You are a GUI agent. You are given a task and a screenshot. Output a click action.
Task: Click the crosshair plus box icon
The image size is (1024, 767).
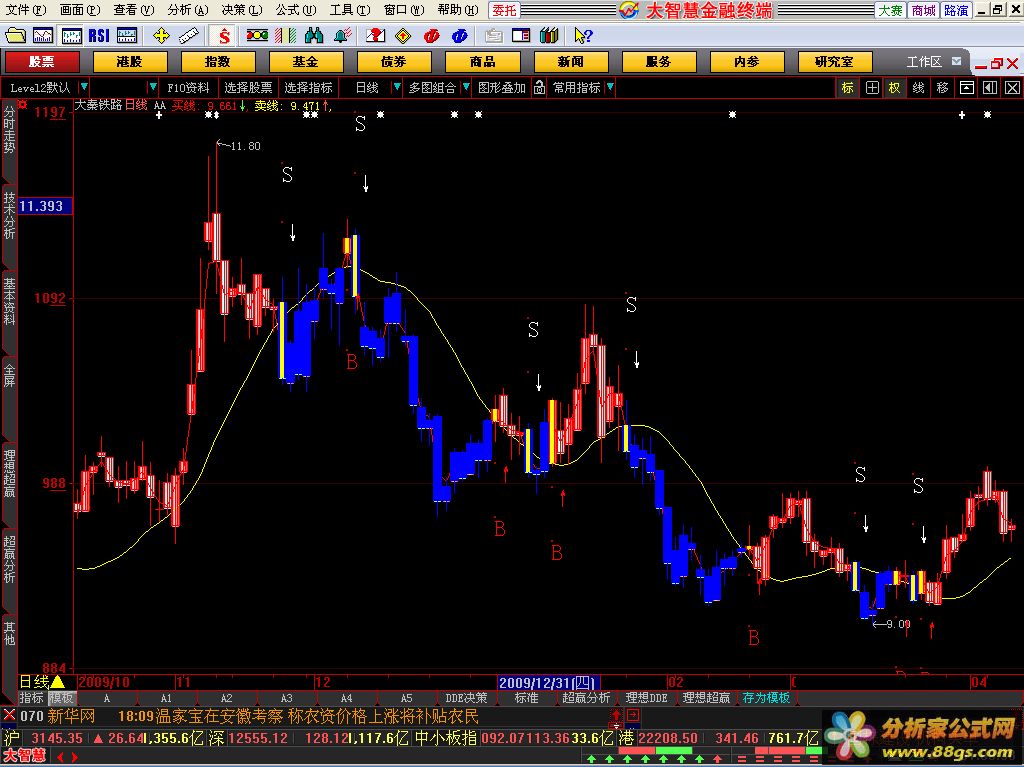pyautogui.click(x=872, y=88)
